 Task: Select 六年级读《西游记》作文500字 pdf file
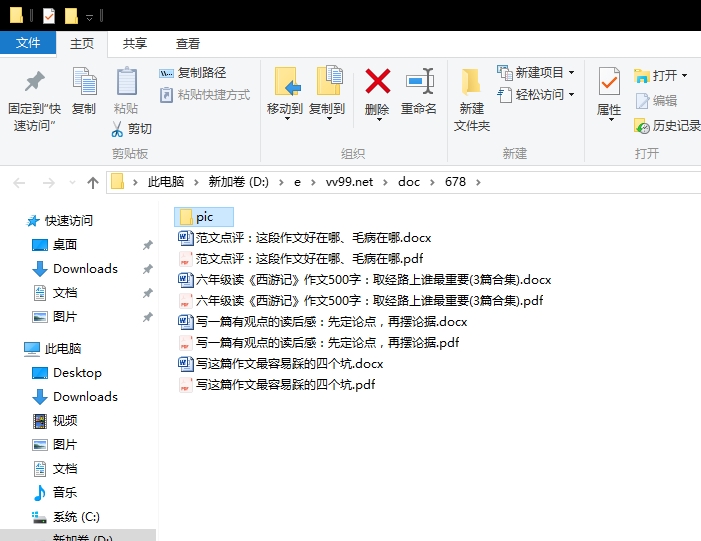click(361, 300)
